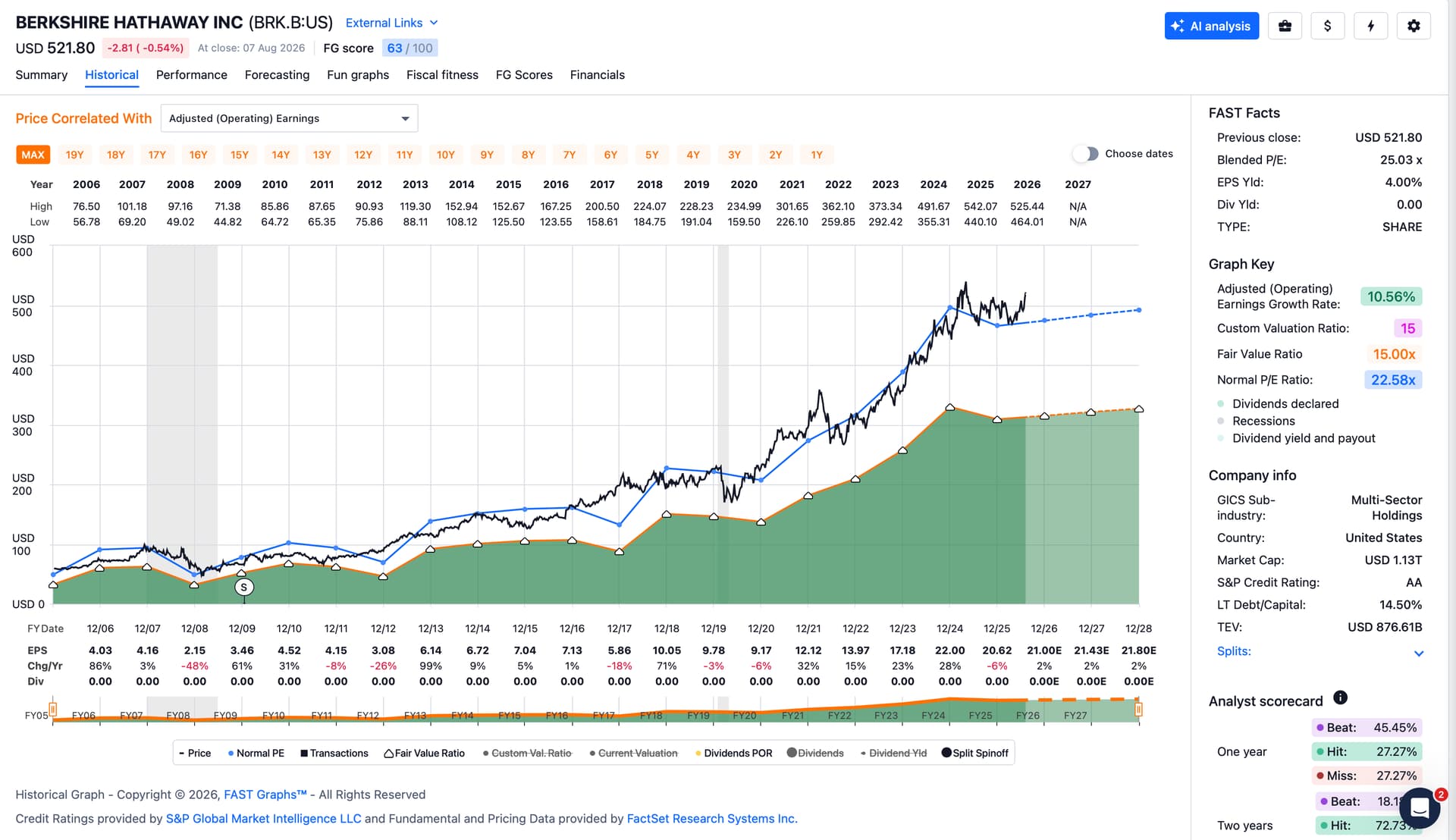Select the 19Y time range
This screenshot has height=840, width=1456.
click(x=74, y=155)
